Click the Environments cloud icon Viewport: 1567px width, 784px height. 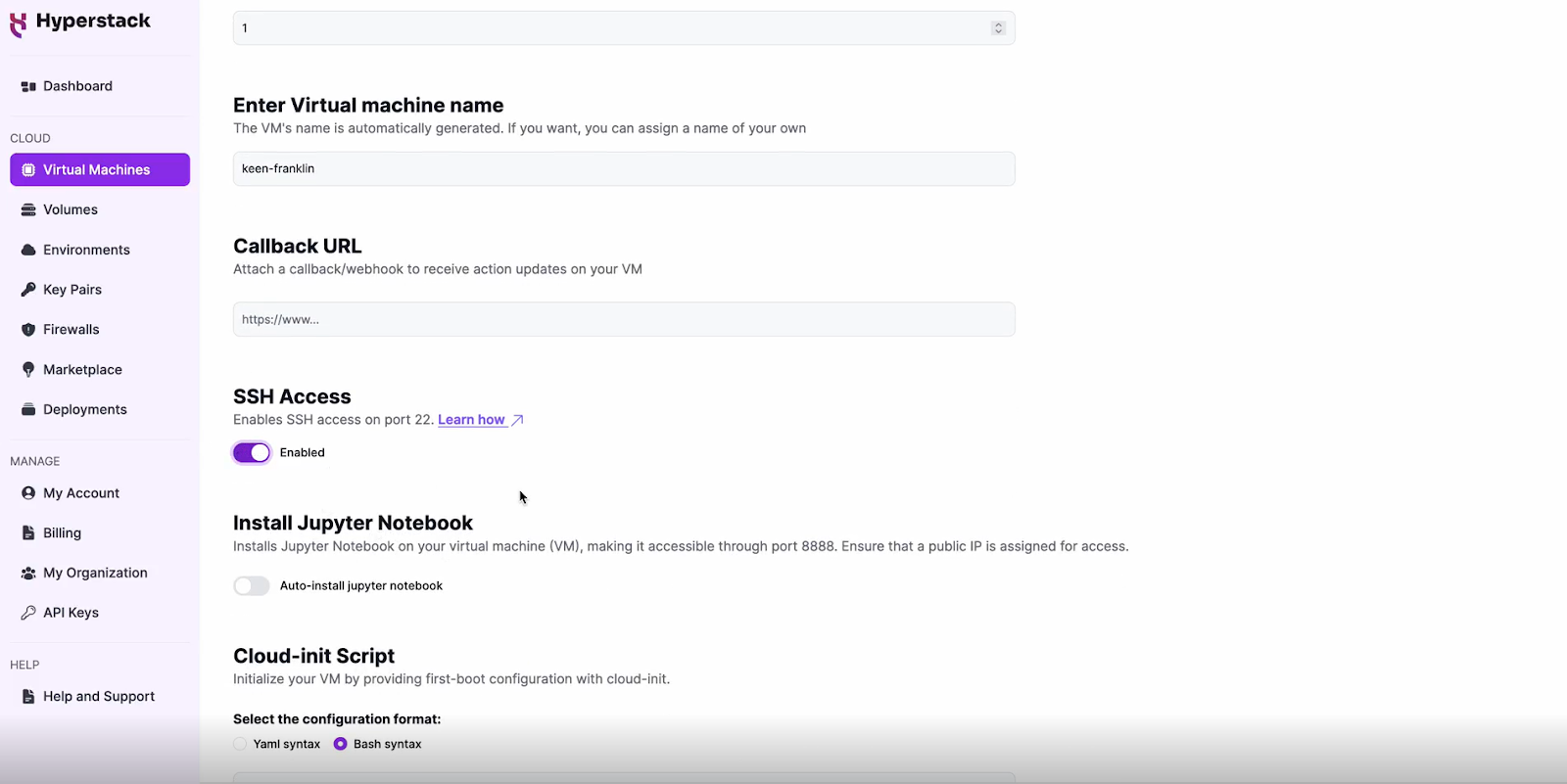coord(28,250)
